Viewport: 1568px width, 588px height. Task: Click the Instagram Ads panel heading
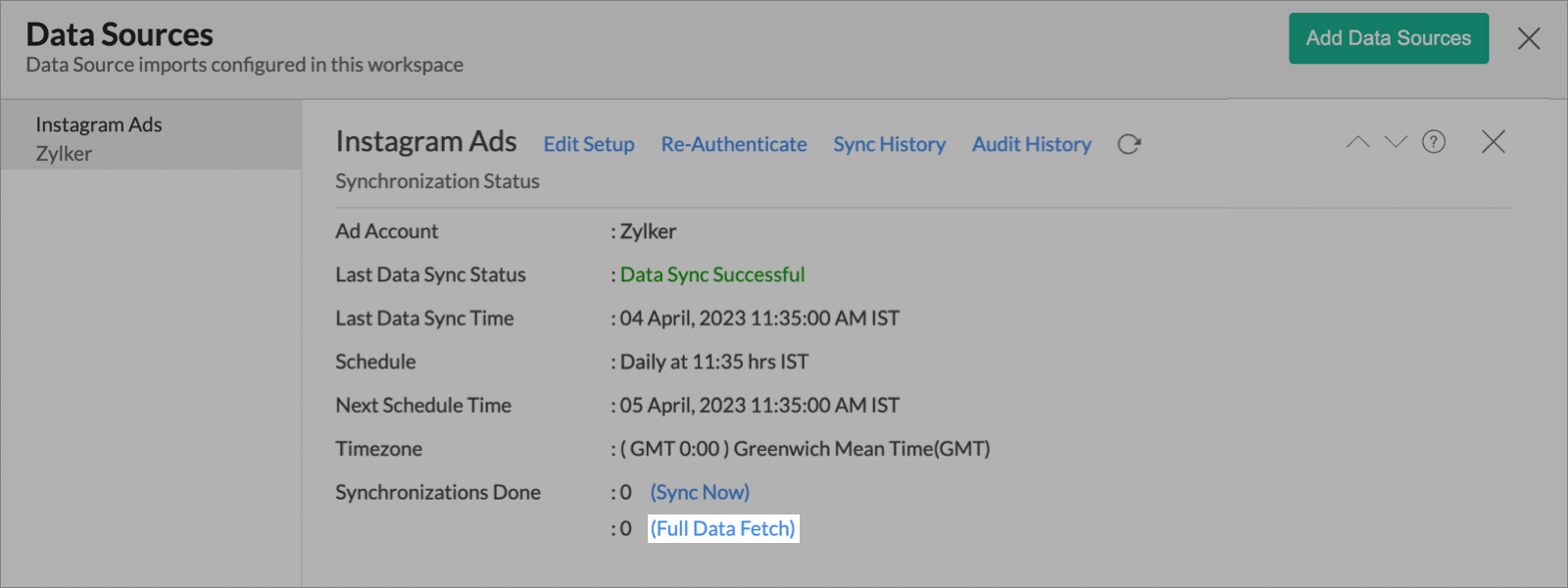coord(426,141)
